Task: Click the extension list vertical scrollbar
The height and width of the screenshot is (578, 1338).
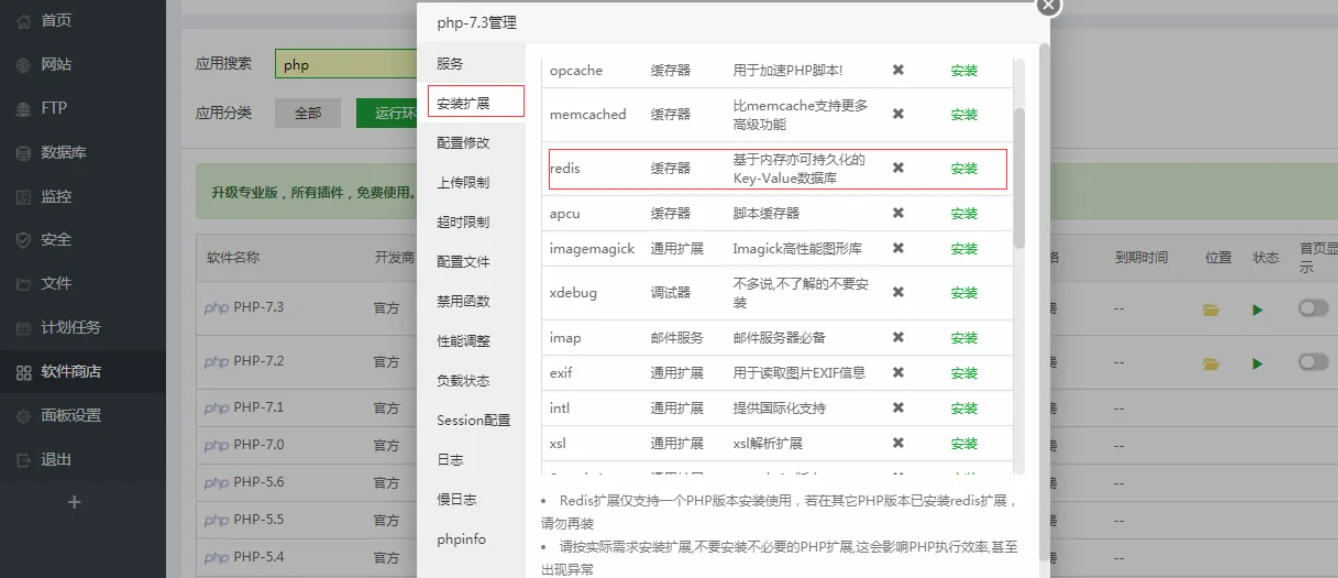Action: coord(1019,180)
